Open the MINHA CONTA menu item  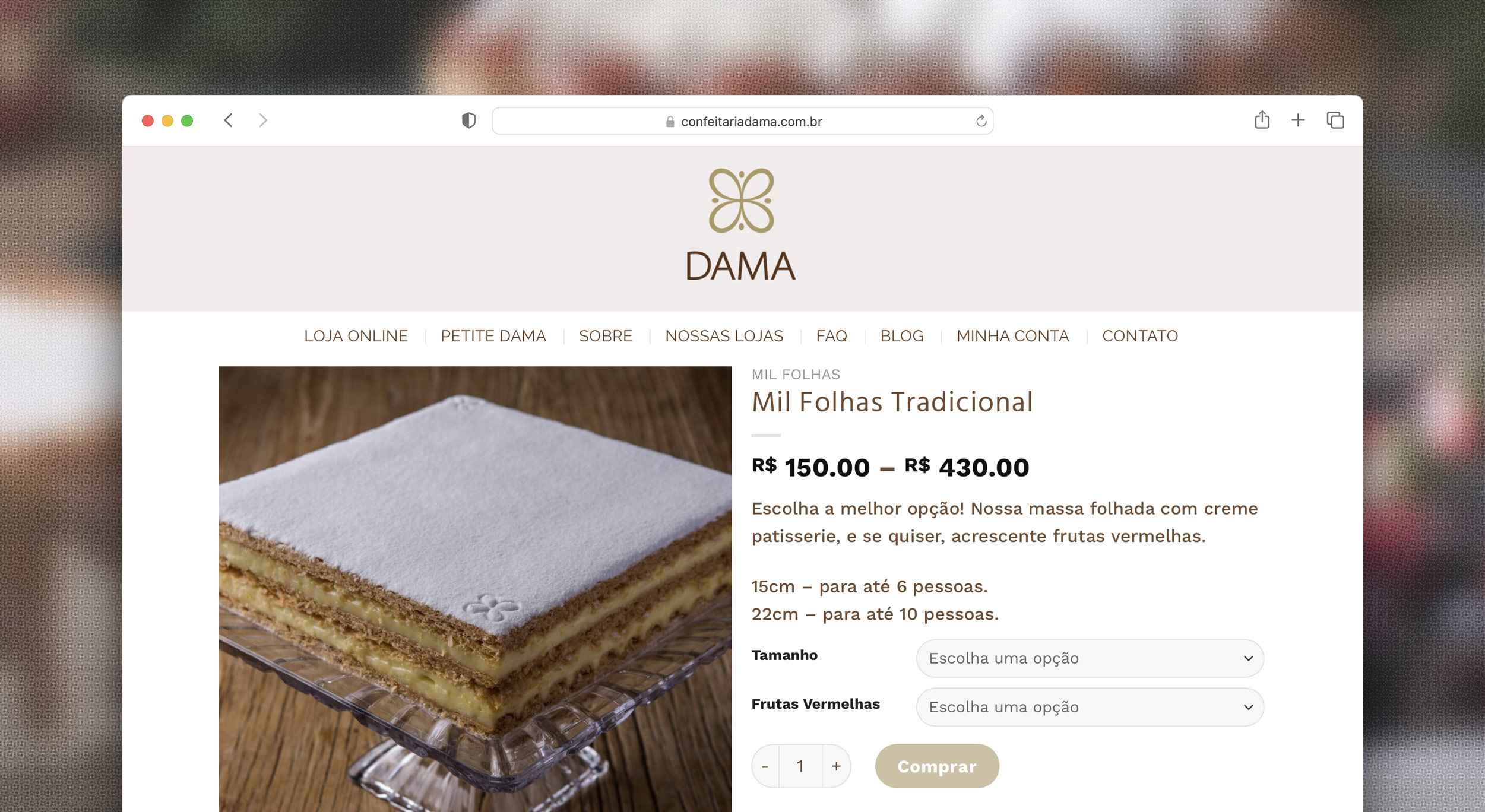click(1012, 336)
